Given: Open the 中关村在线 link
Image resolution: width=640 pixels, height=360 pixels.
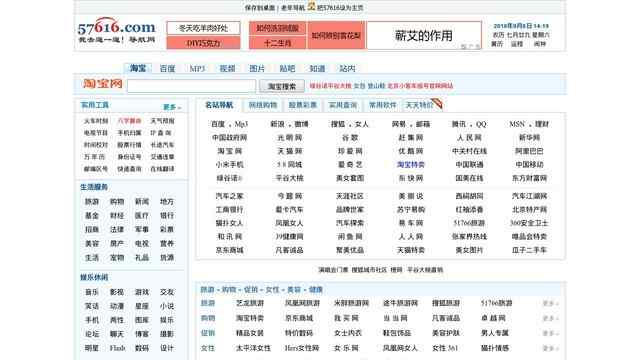Looking at the screenshot, I should [469, 151].
